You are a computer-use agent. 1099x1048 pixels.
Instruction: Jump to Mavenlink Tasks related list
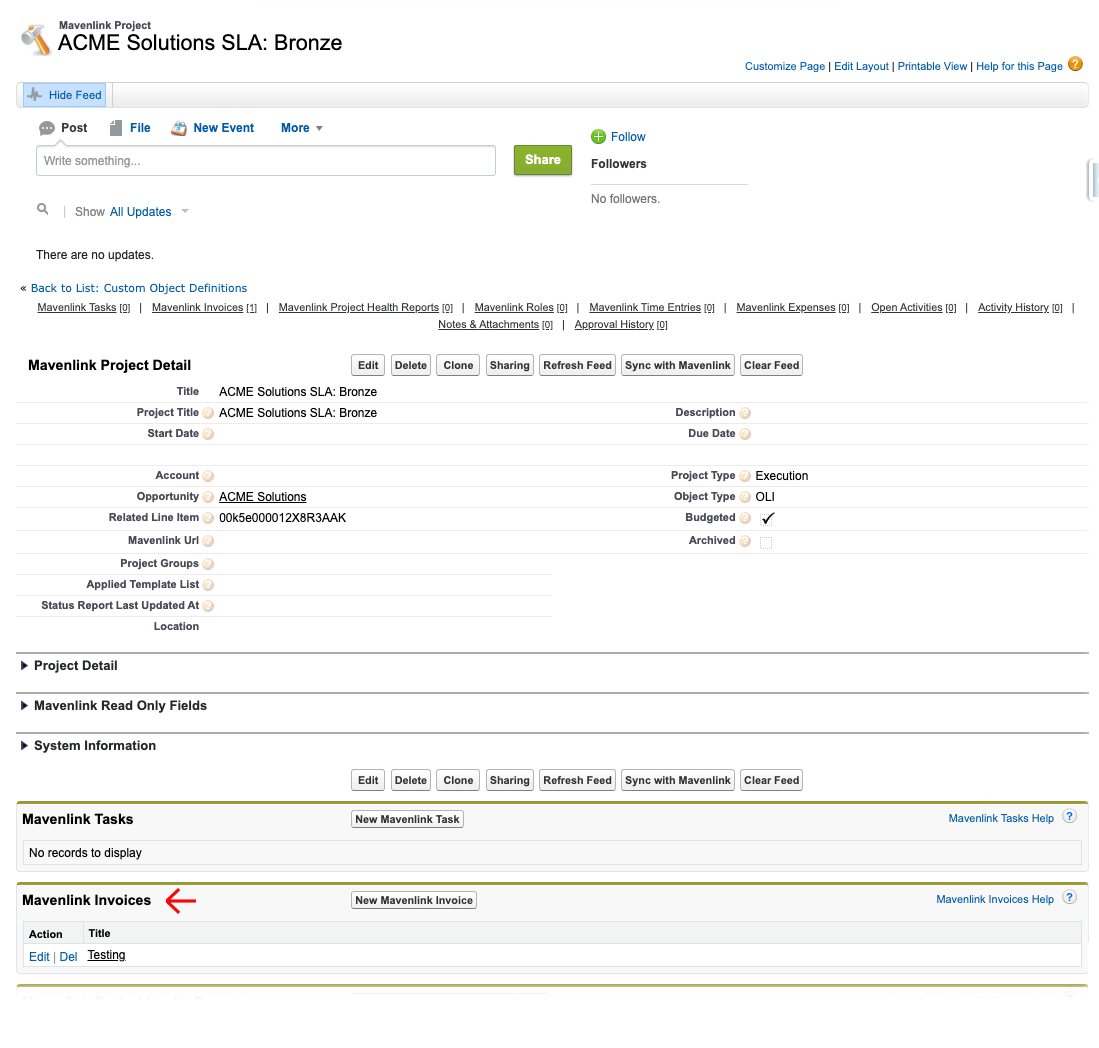point(77,308)
